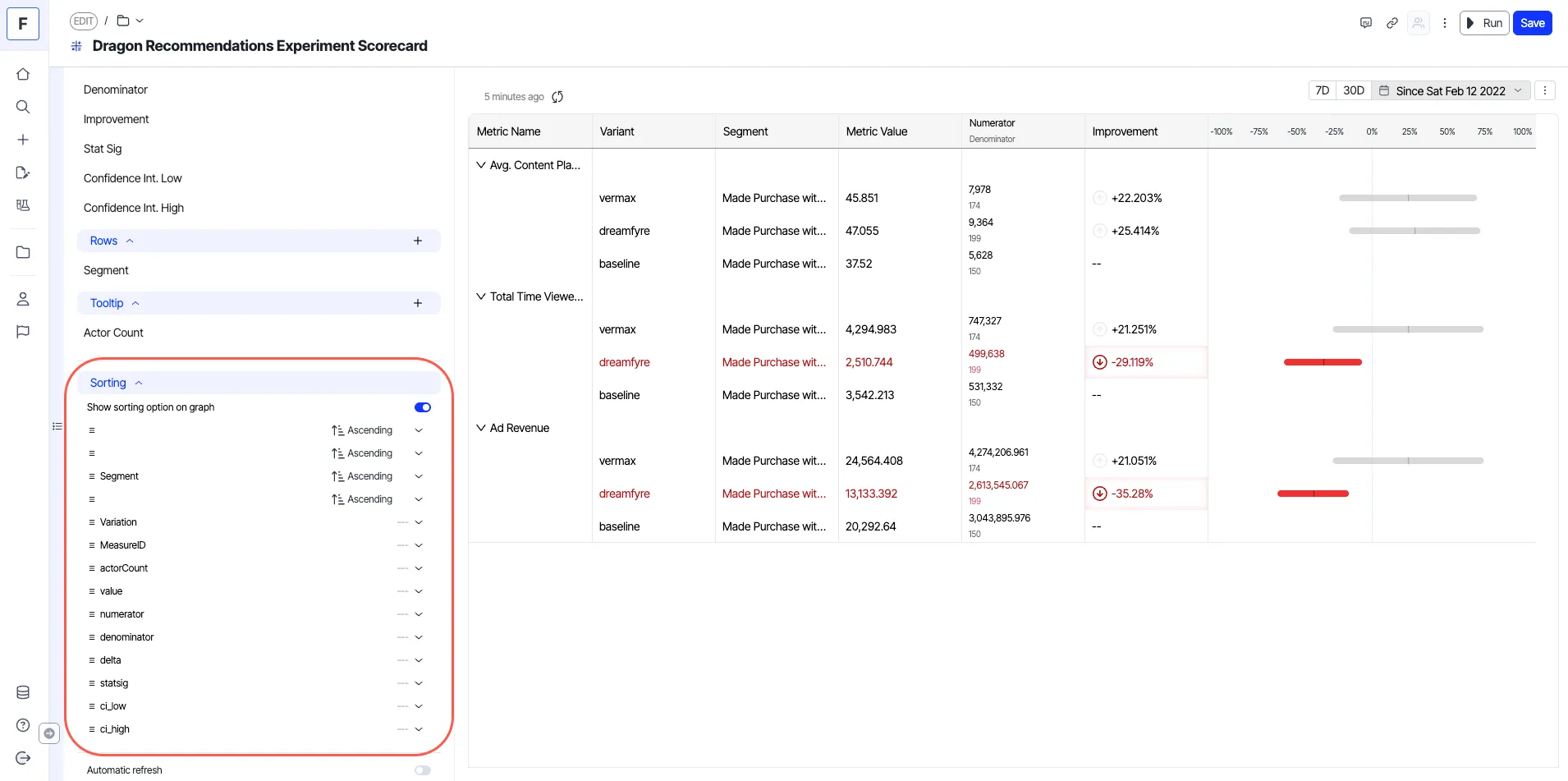Add a new row with Rows plus icon

point(418,241)
